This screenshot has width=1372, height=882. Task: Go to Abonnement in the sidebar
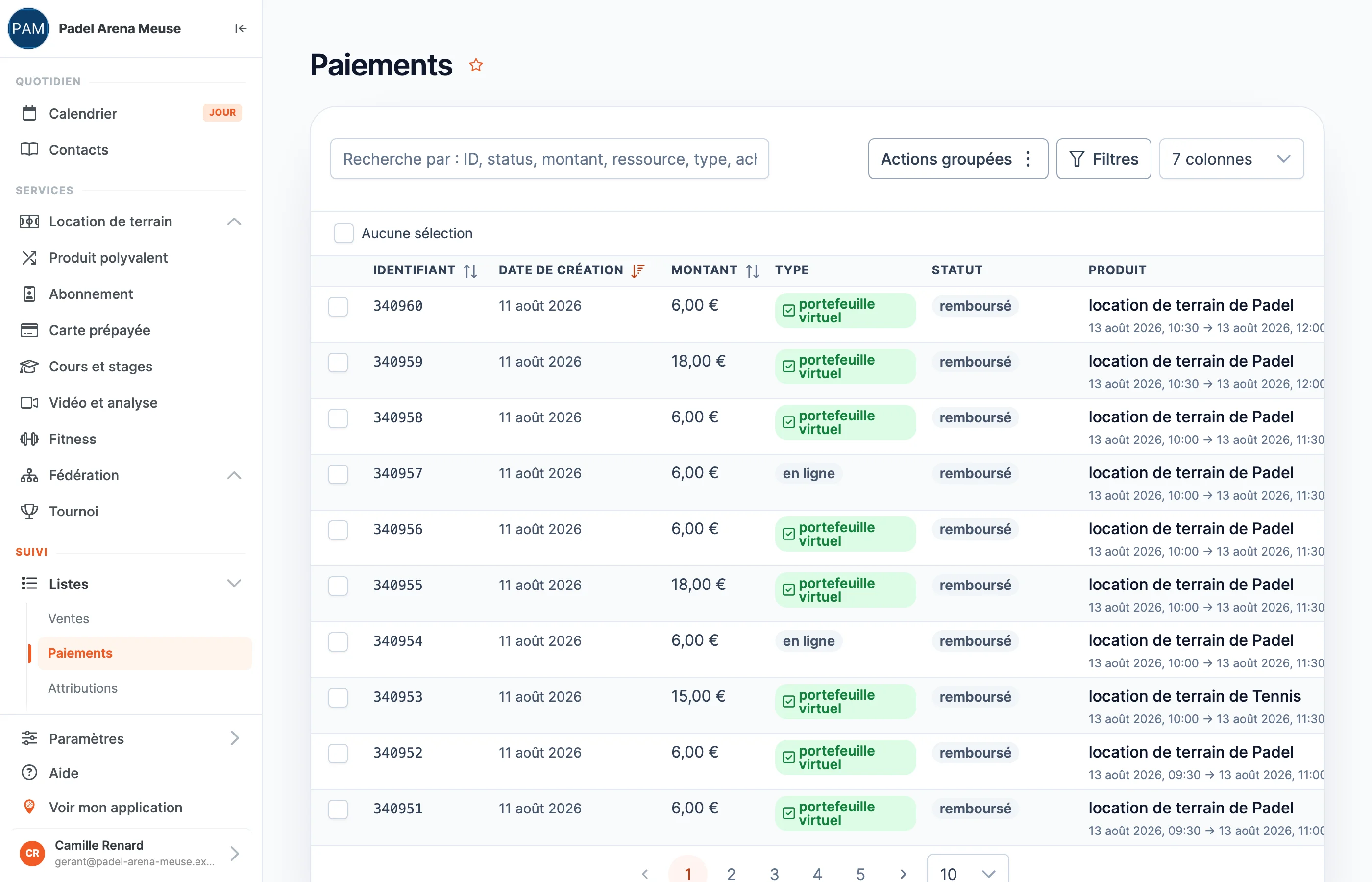91,294
